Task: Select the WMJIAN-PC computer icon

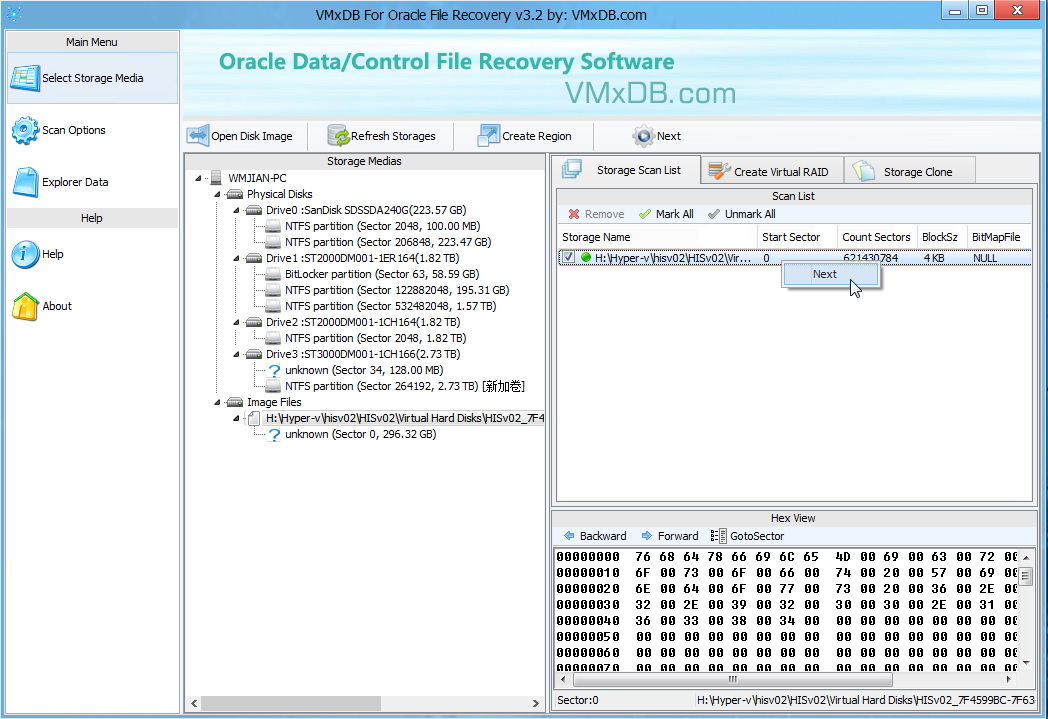Action: click(x=216, y=178)
